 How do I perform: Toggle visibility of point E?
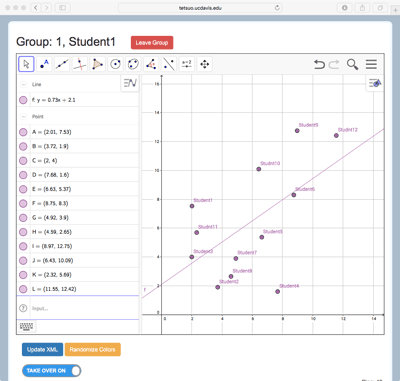pos(23,189)
